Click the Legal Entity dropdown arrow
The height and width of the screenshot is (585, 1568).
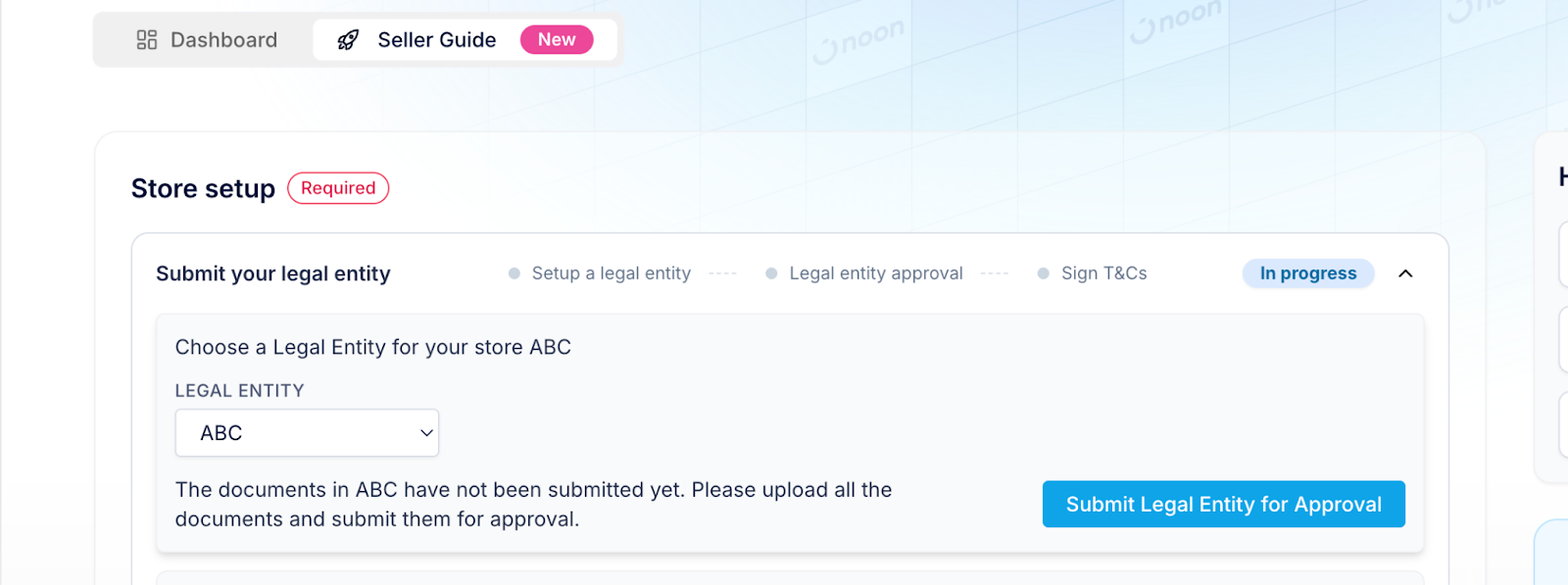point(426,433)
